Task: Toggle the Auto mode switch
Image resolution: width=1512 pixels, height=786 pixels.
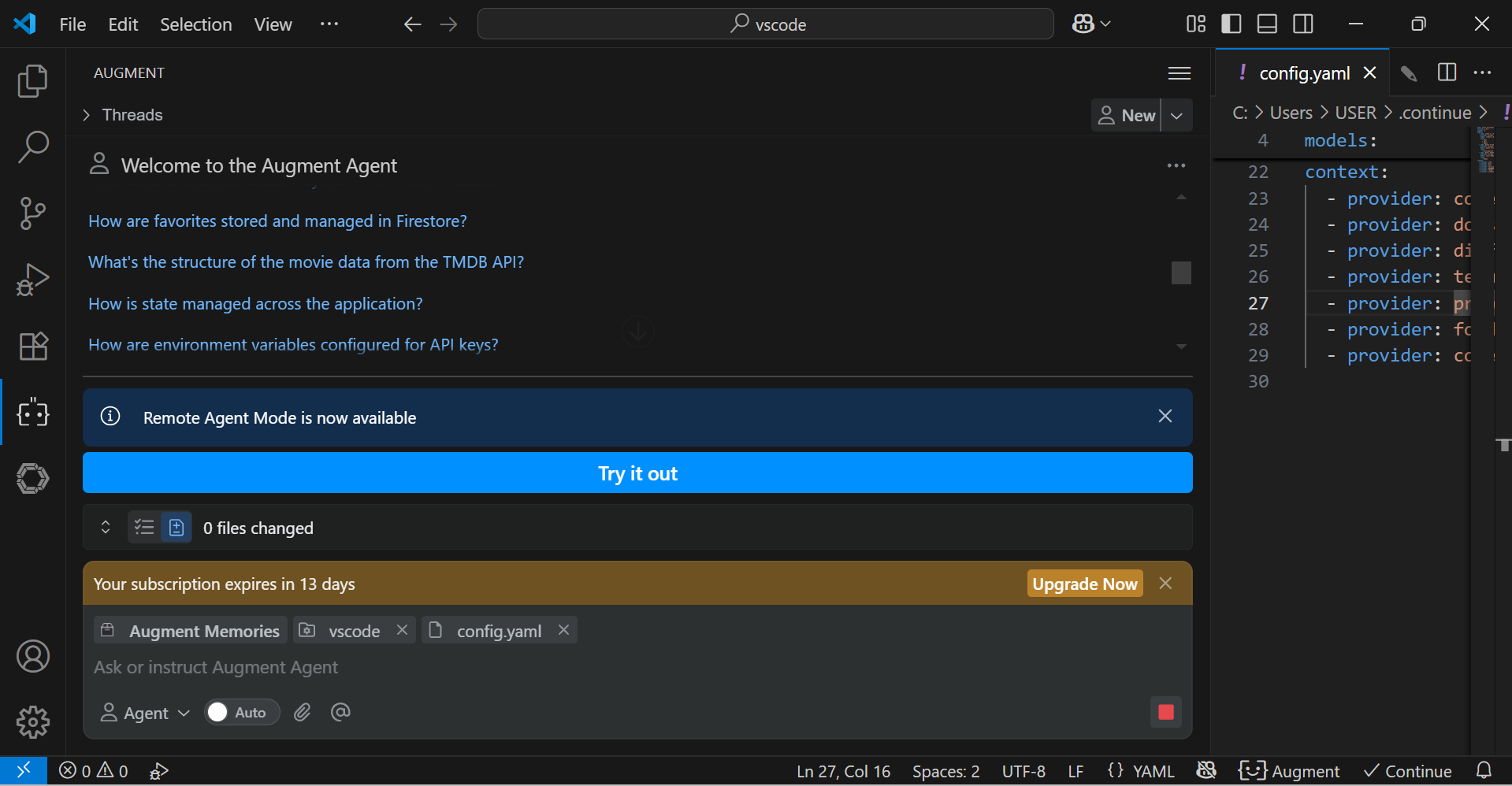Action: pyautogui.click(x=242, y=713)
